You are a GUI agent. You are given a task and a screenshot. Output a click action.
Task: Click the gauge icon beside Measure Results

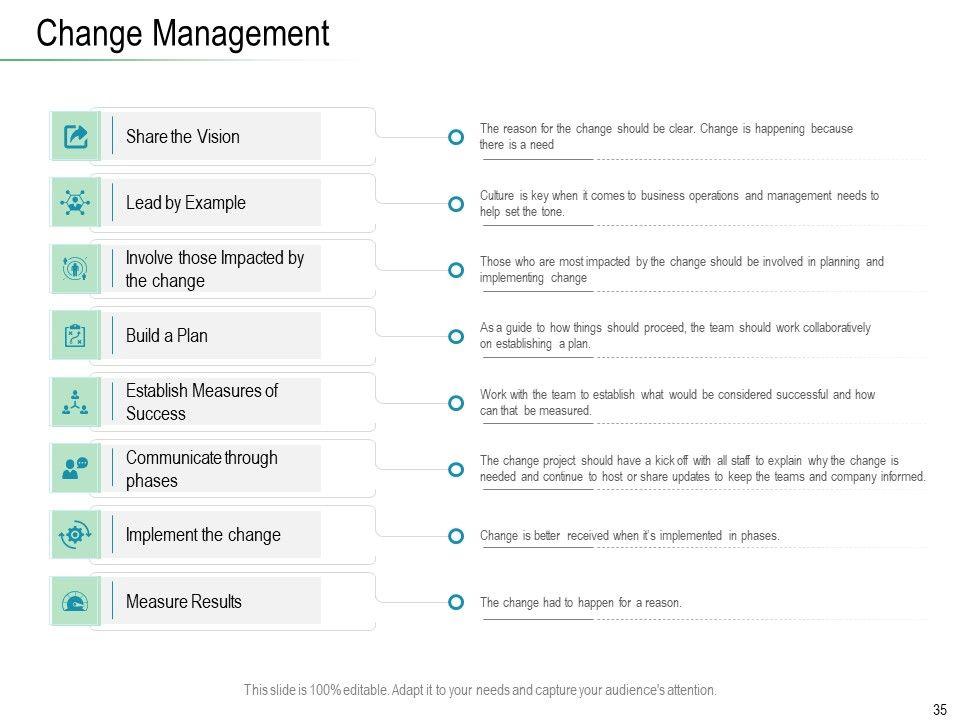[75, 602]
